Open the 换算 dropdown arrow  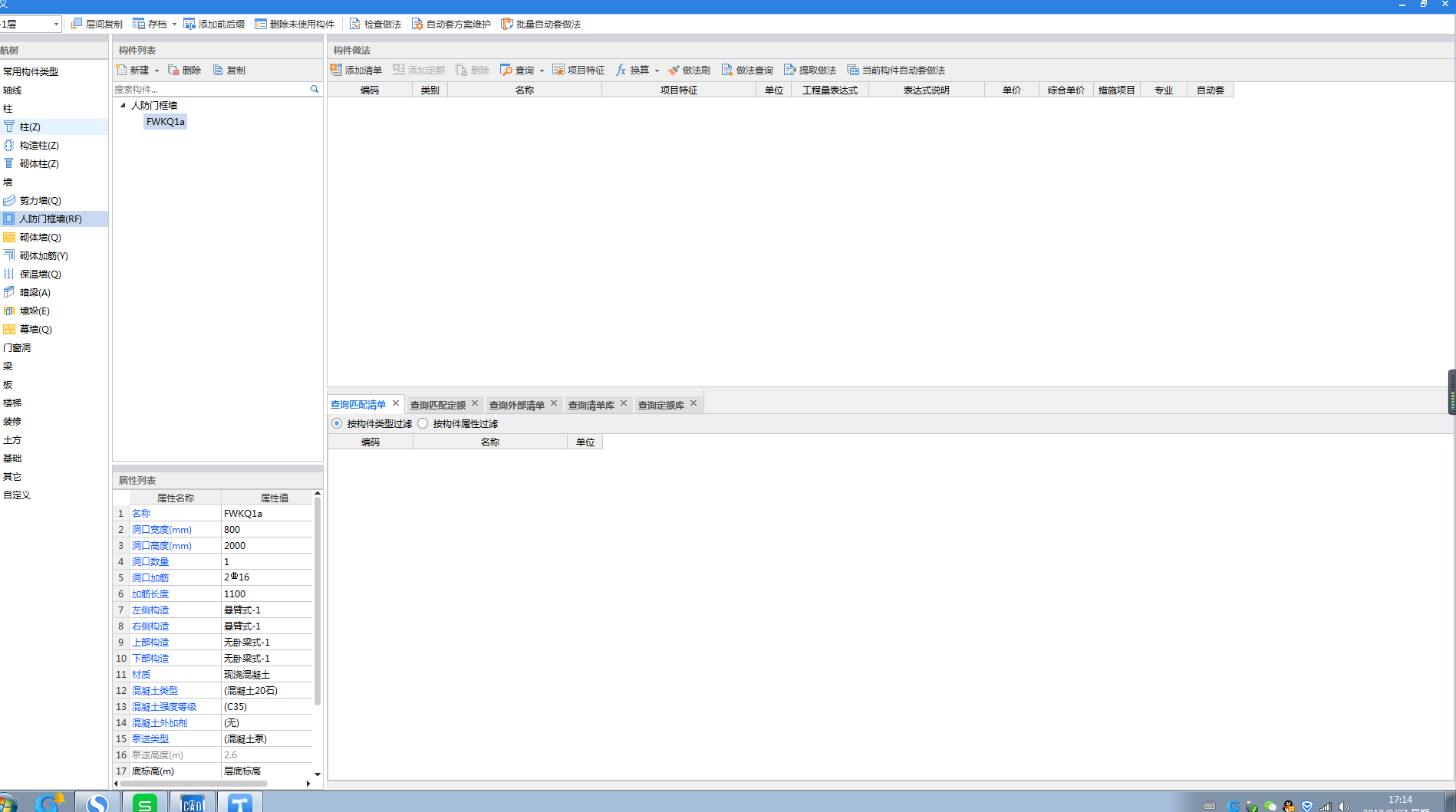point(657,71)
